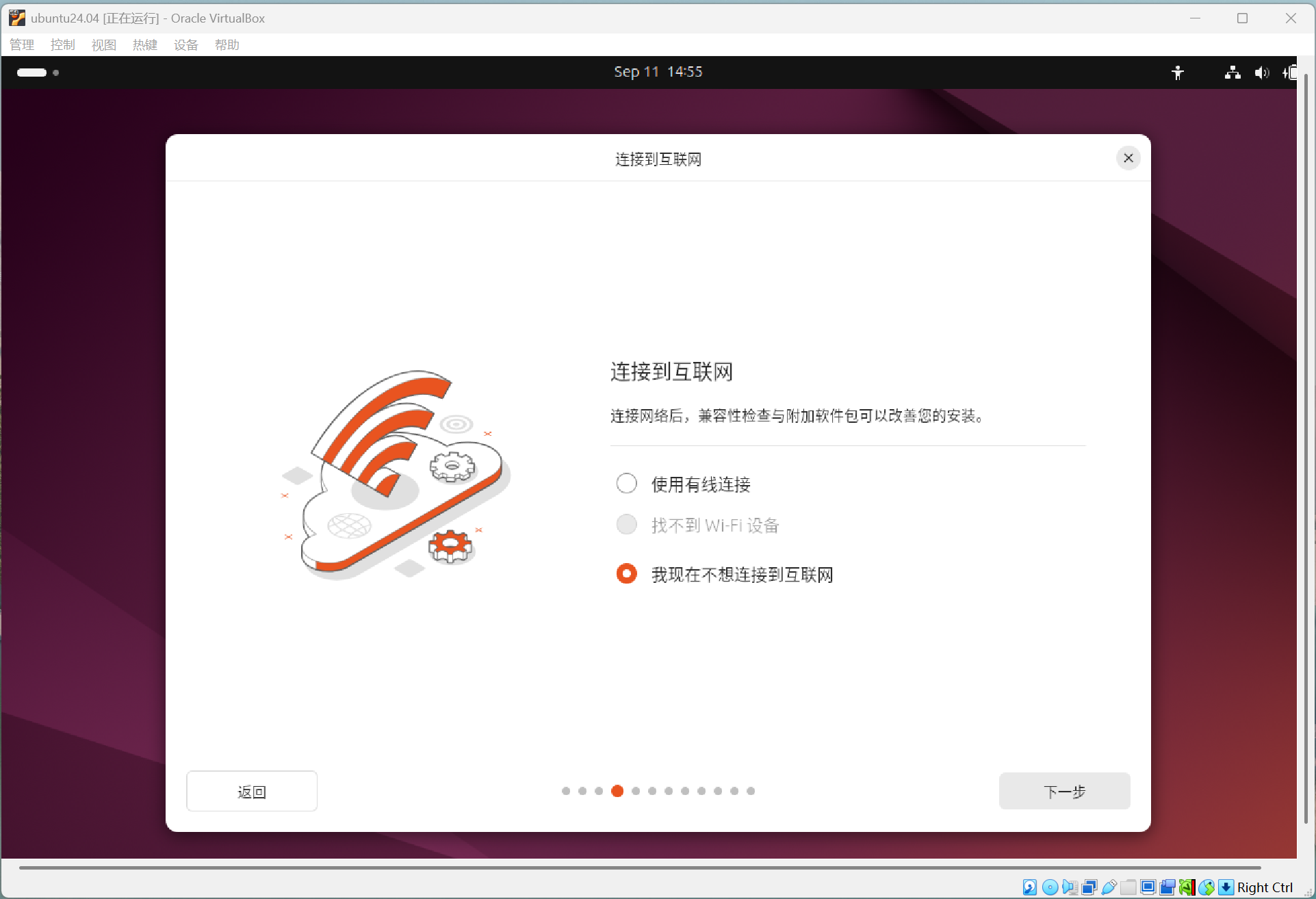
Task: Click the recording status icon
Action: [1167, 887]
